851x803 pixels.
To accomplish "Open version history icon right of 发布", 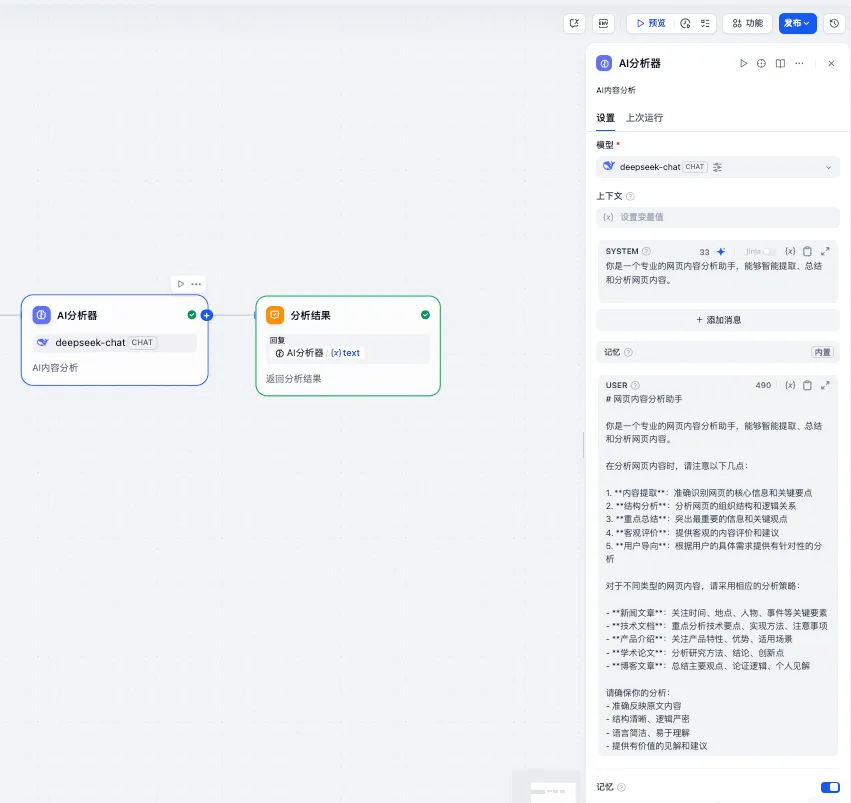I will click(834, 23).
